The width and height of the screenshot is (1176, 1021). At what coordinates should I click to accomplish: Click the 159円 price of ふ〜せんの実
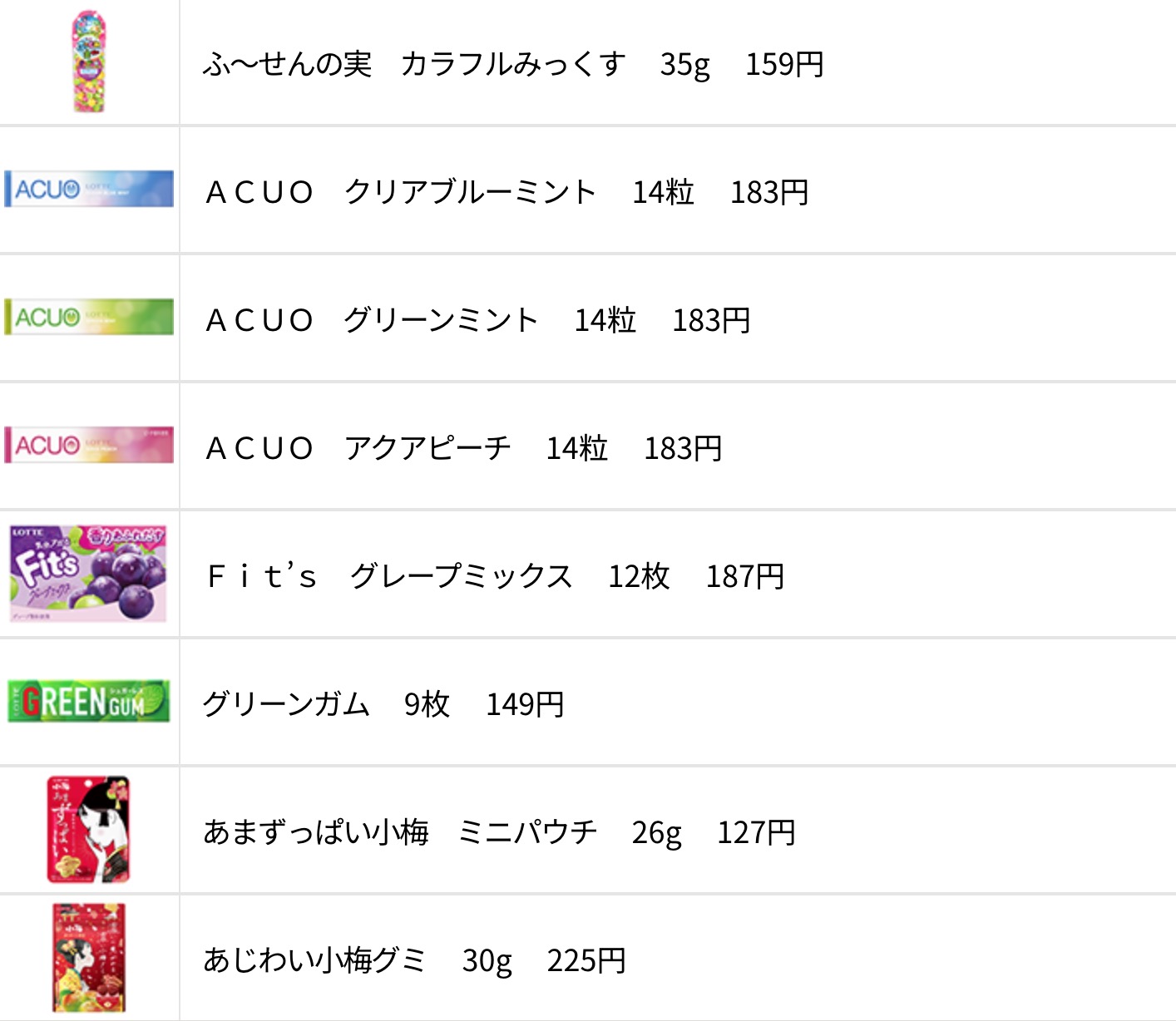click(785, 64)
